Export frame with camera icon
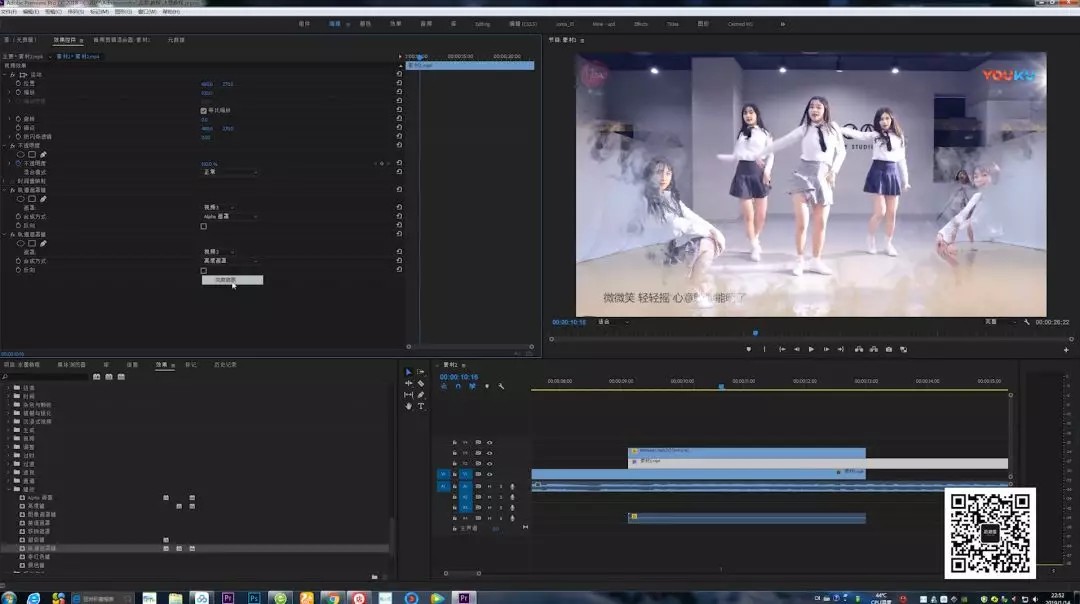Screen dimensions: 1080x604 click(889, 349)
